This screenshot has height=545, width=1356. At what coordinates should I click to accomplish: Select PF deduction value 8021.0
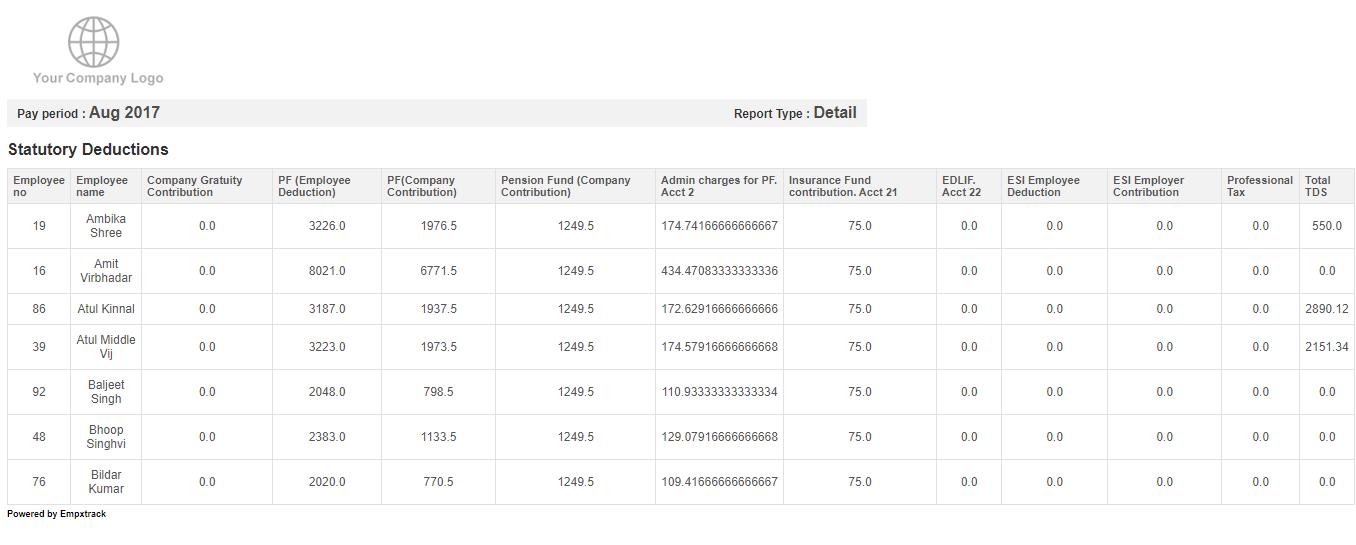click(x=326, y=271)
